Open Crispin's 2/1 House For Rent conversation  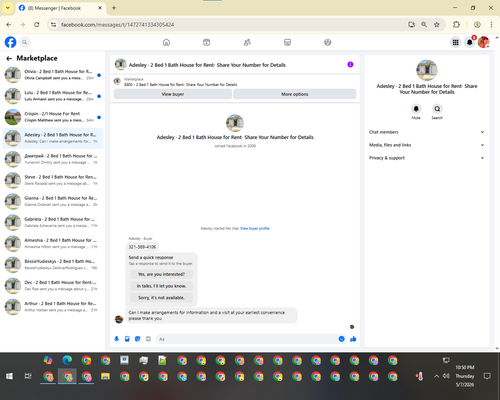(53, 117)
